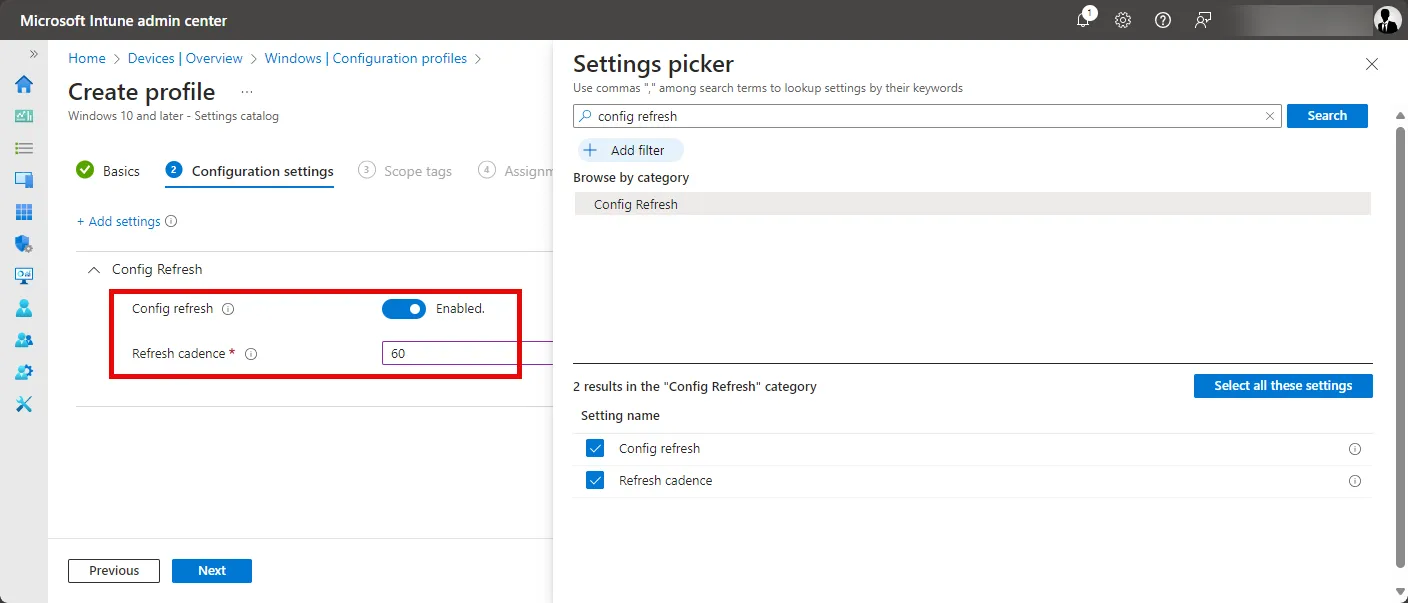Click Windows | Configuration profiles breadcrumb
The height and width of the screenshot is (603, 1408).
[x=366, y=58]
